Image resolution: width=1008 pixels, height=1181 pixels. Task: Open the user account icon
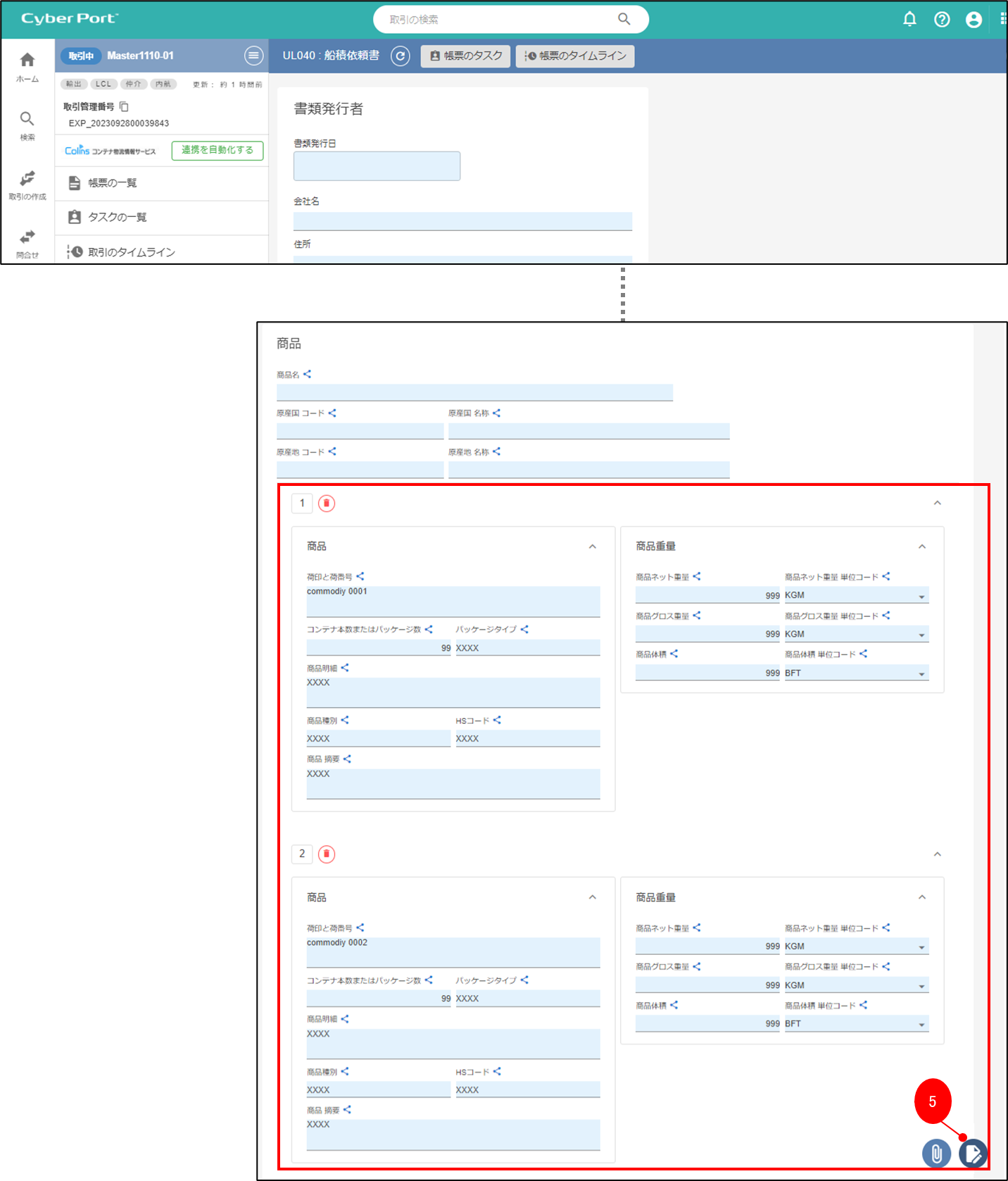tap(974, 20)
